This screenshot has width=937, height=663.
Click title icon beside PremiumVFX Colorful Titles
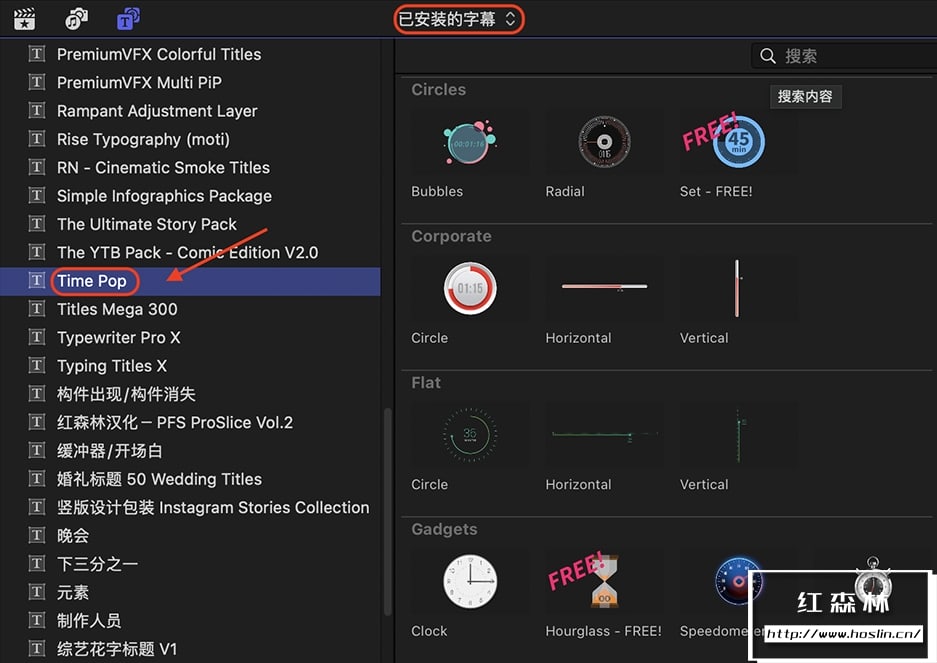36,54
